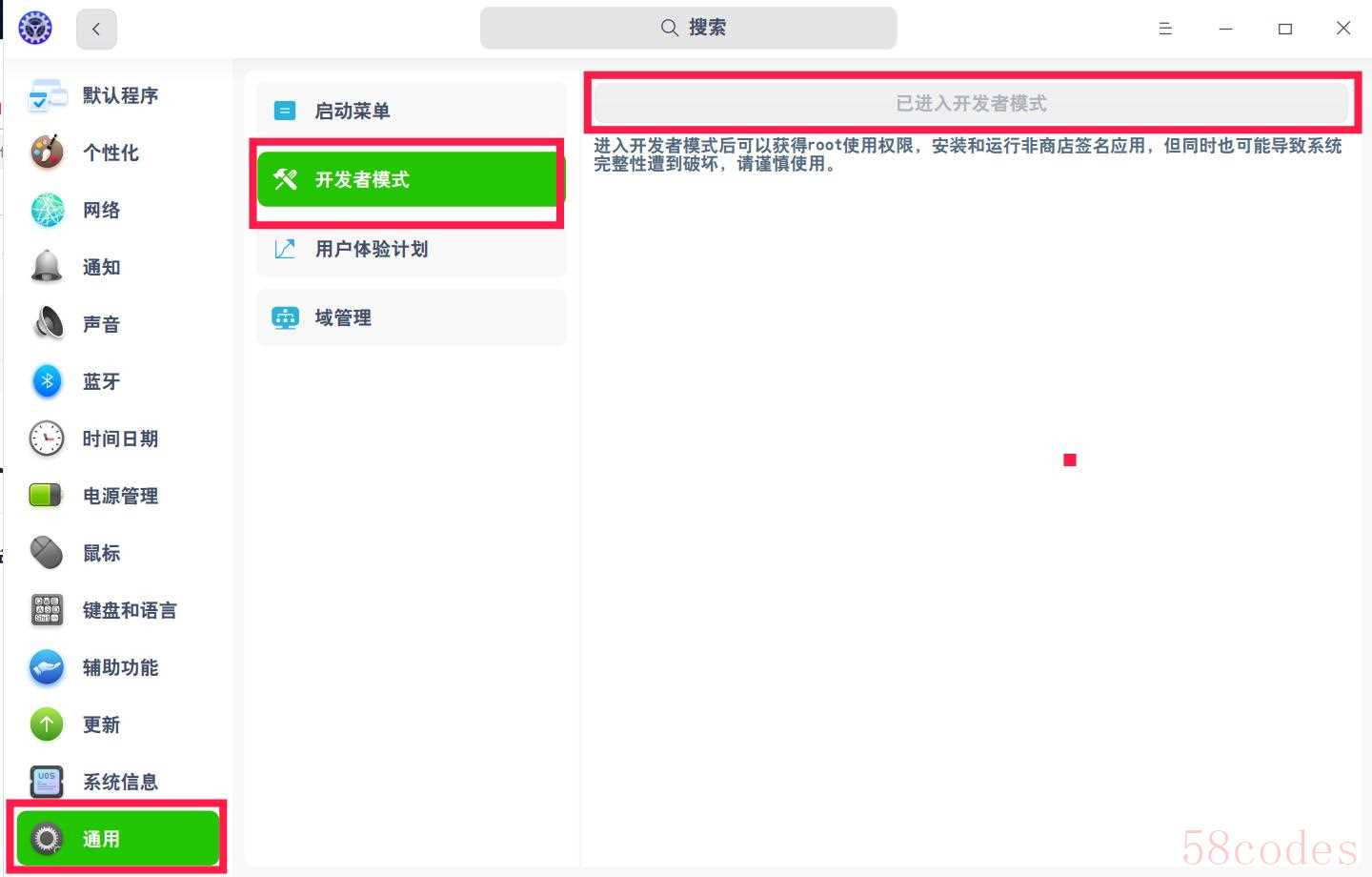The image size is (1372, 877).
Task: Open the 用户体验计划 tab label
Action: [372, 249]
